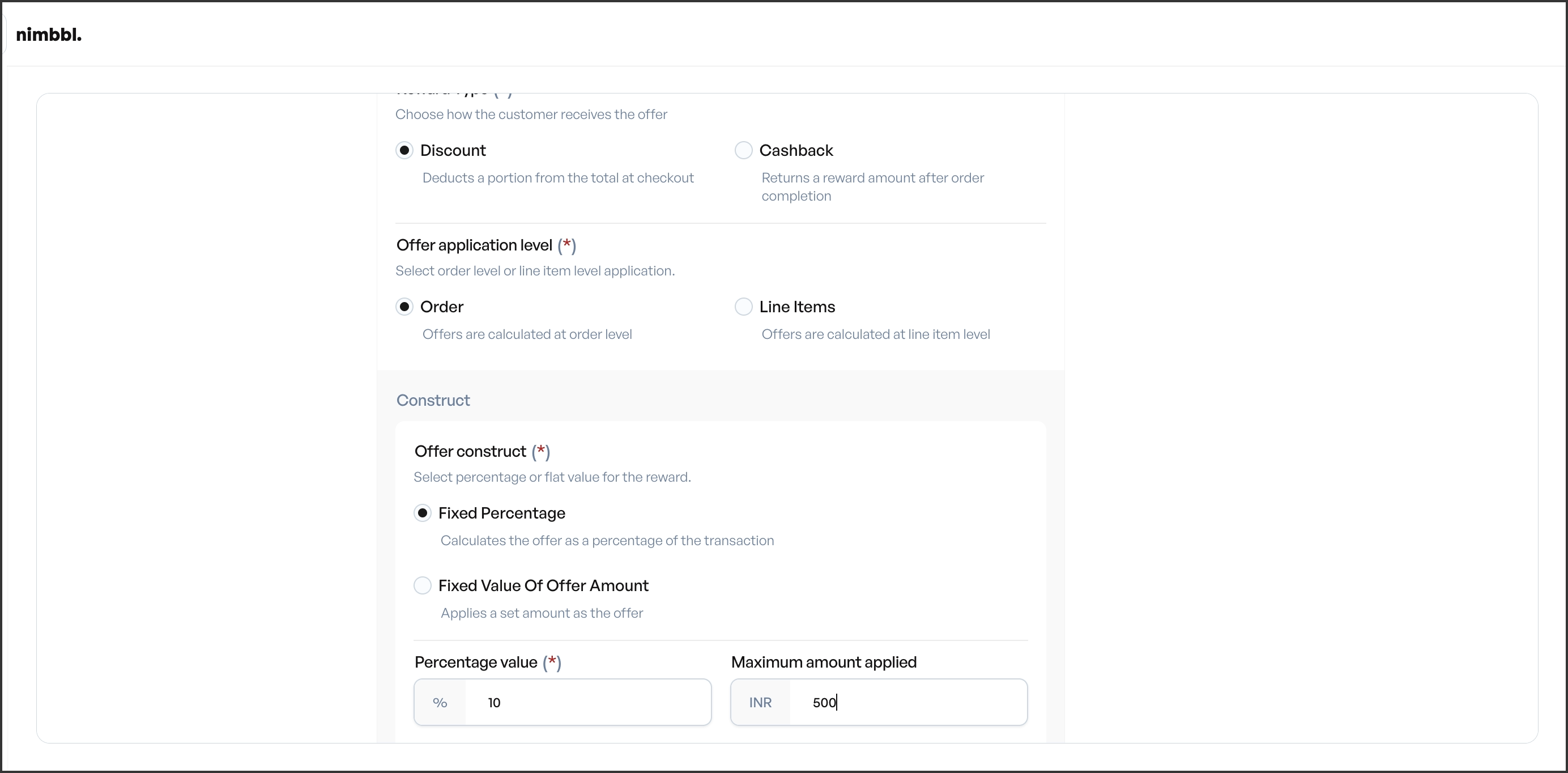Click the Fixed Percentage description text
This screenshot has width=1568, height=773.
pyautogui.click(x=607, y=541)
